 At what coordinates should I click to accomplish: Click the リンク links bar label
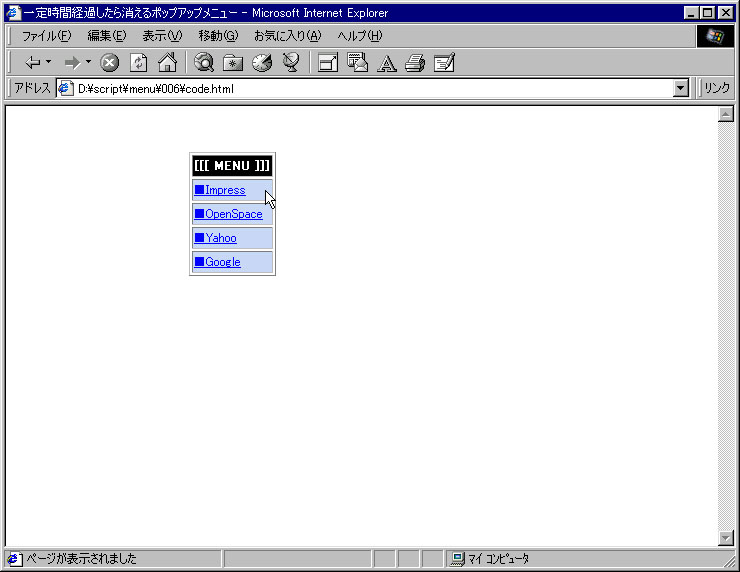(x=717, y=88)
